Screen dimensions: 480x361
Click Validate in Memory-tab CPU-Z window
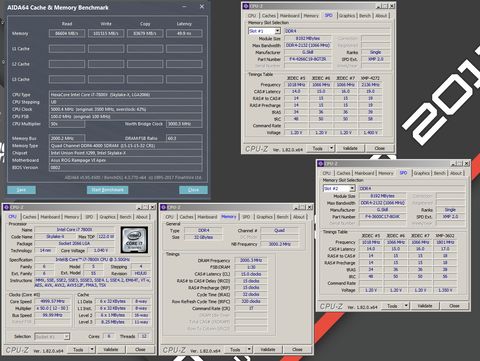(x=268, y=350)
